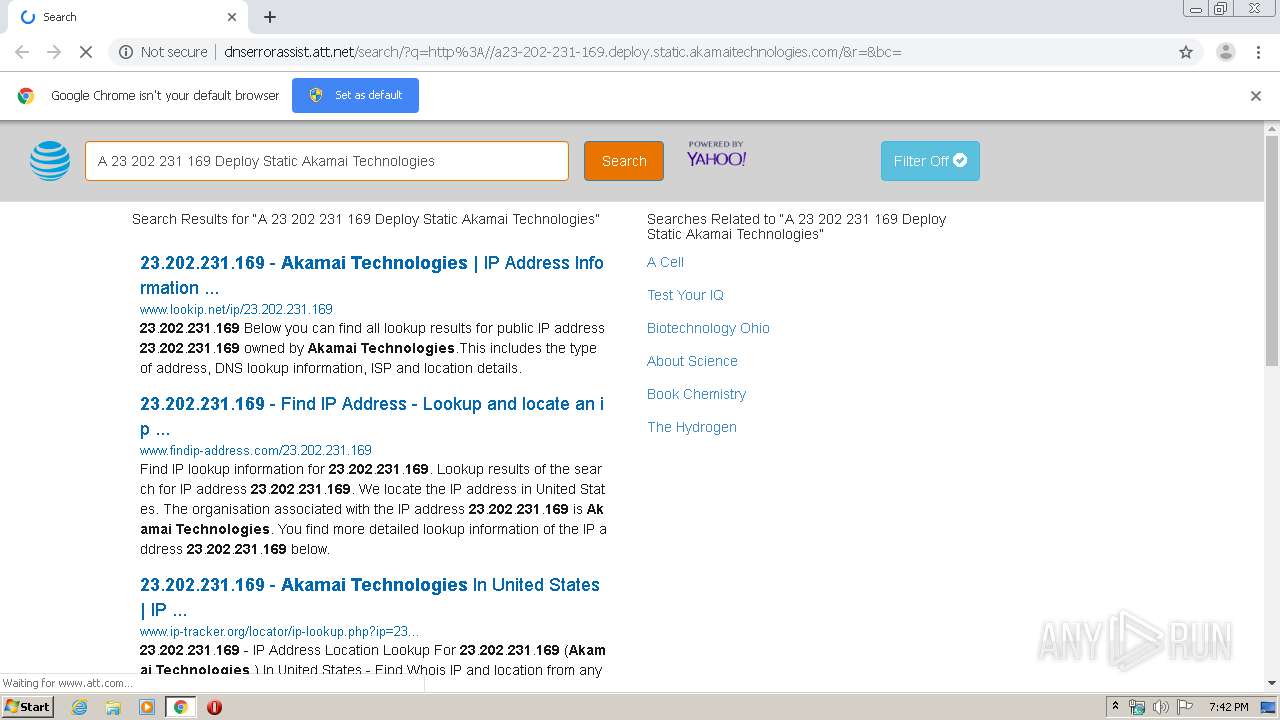This screenshot has height=720, width=1280.
Task: Open related search The Hydrogen
Action: (x=692, y=427)
